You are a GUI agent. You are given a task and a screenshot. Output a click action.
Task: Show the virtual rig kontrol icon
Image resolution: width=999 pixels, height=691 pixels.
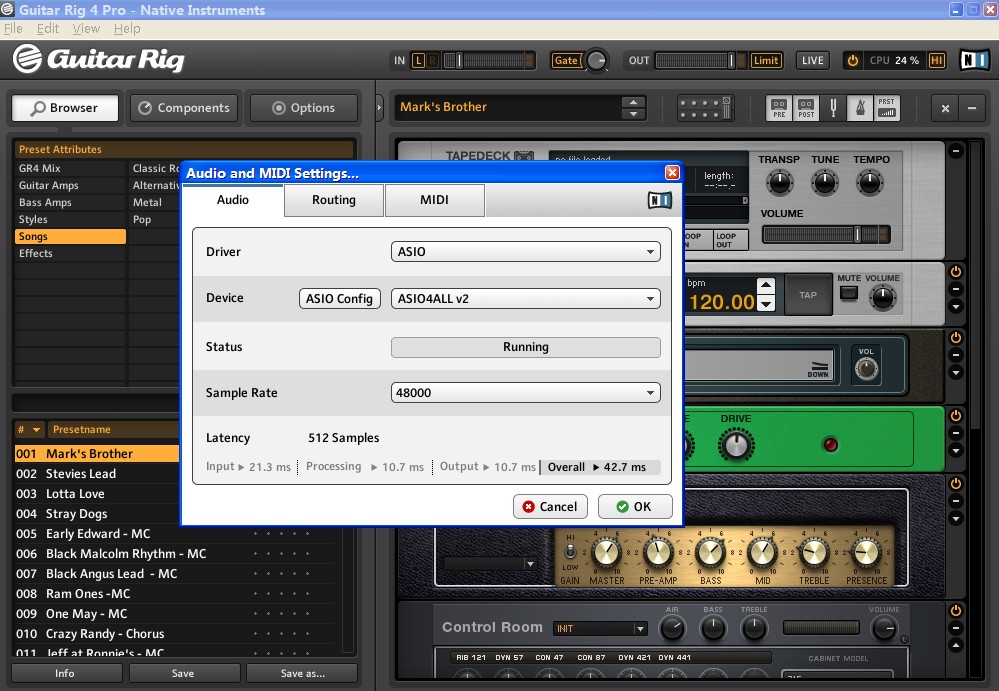point(705,108)
